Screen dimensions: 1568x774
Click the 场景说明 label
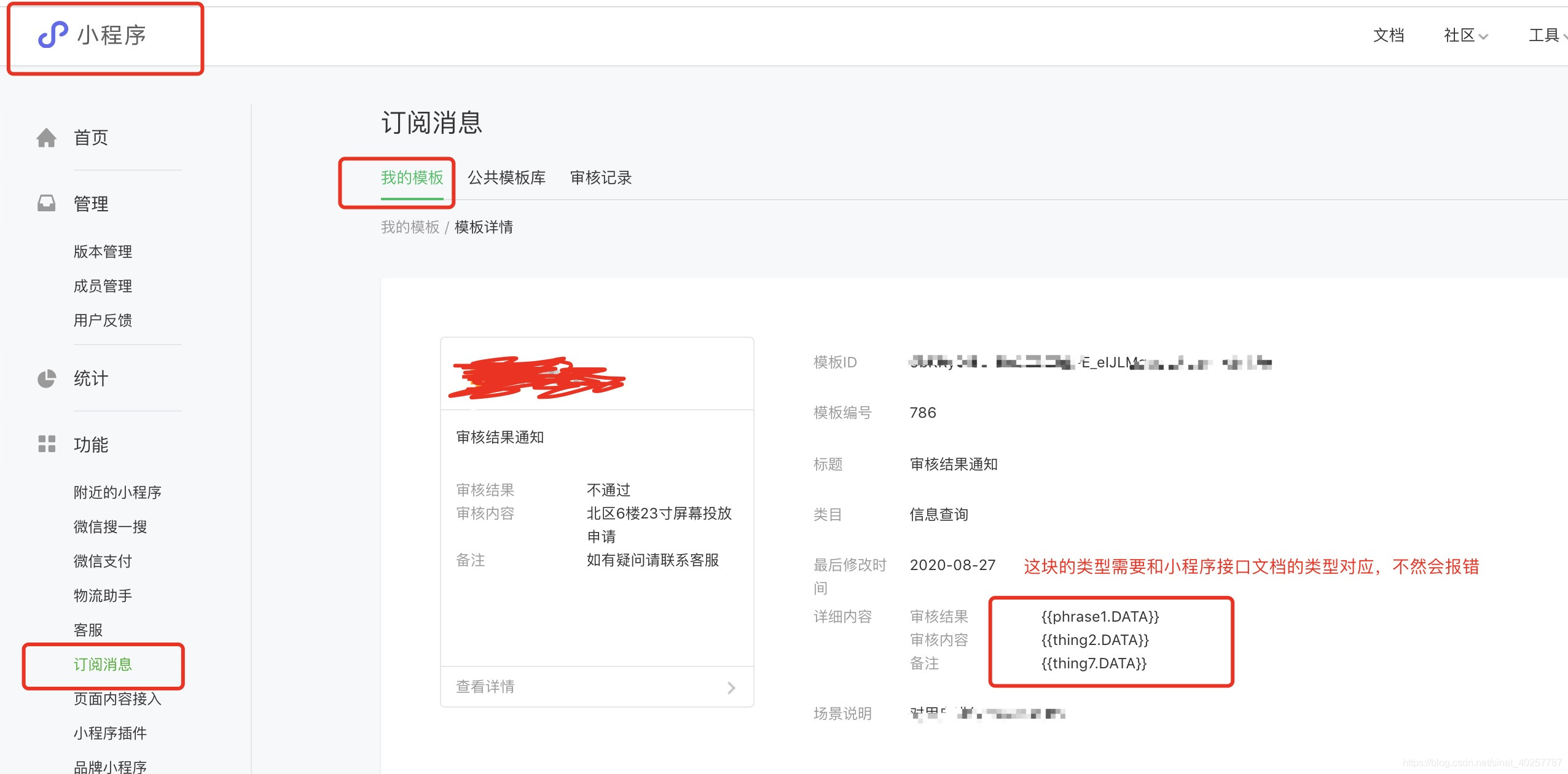click(842, 713)
